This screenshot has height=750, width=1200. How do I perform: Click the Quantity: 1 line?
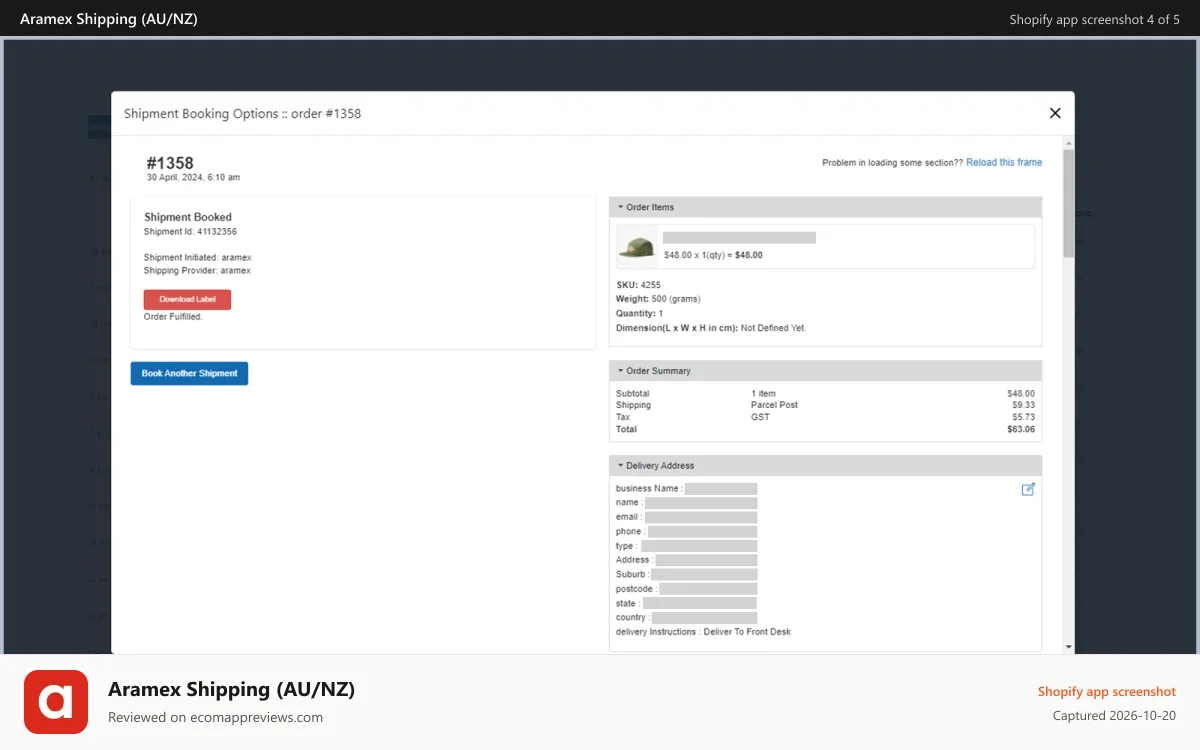(x=640, y=314)
